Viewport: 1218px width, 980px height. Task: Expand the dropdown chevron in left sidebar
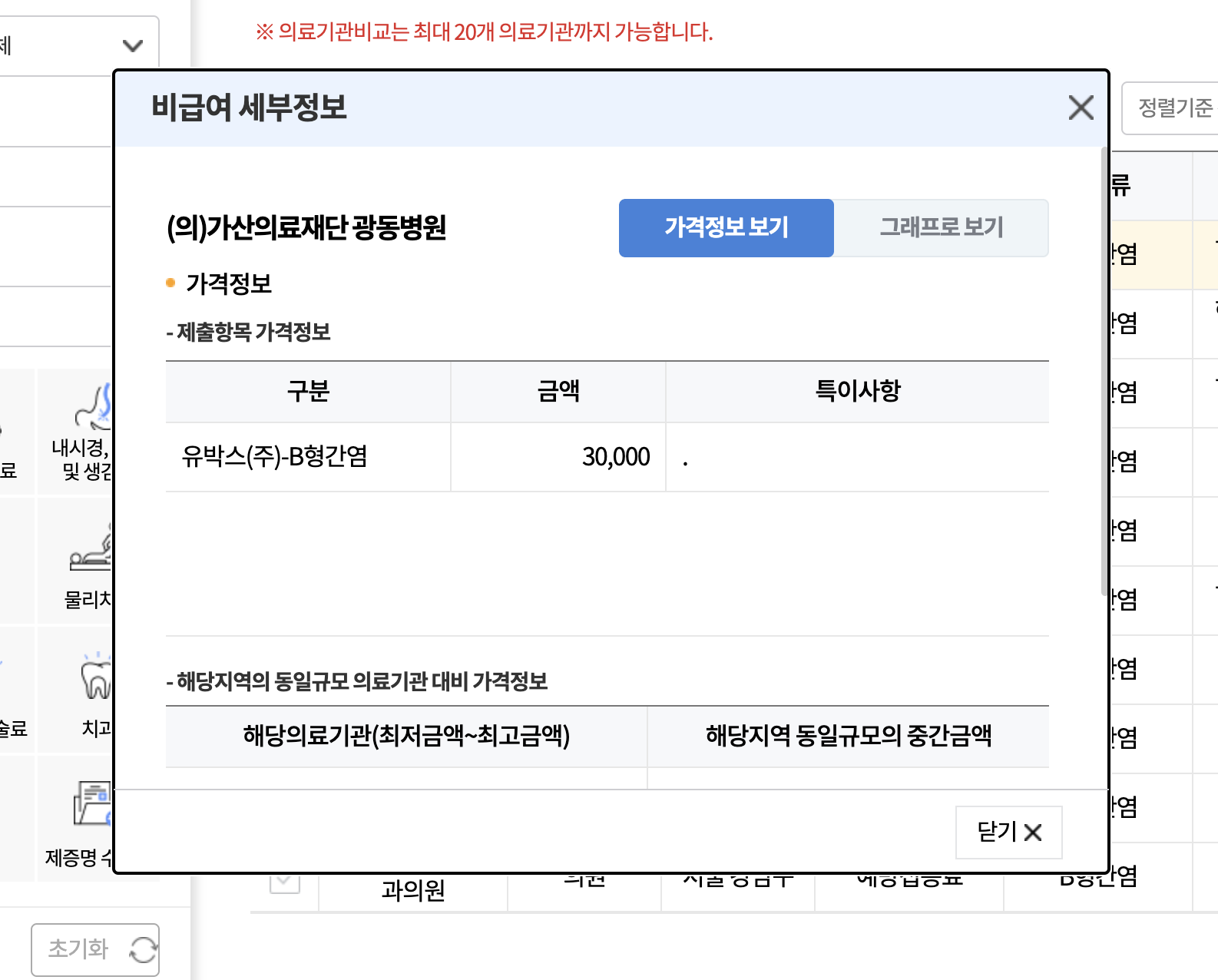point(133,45)
